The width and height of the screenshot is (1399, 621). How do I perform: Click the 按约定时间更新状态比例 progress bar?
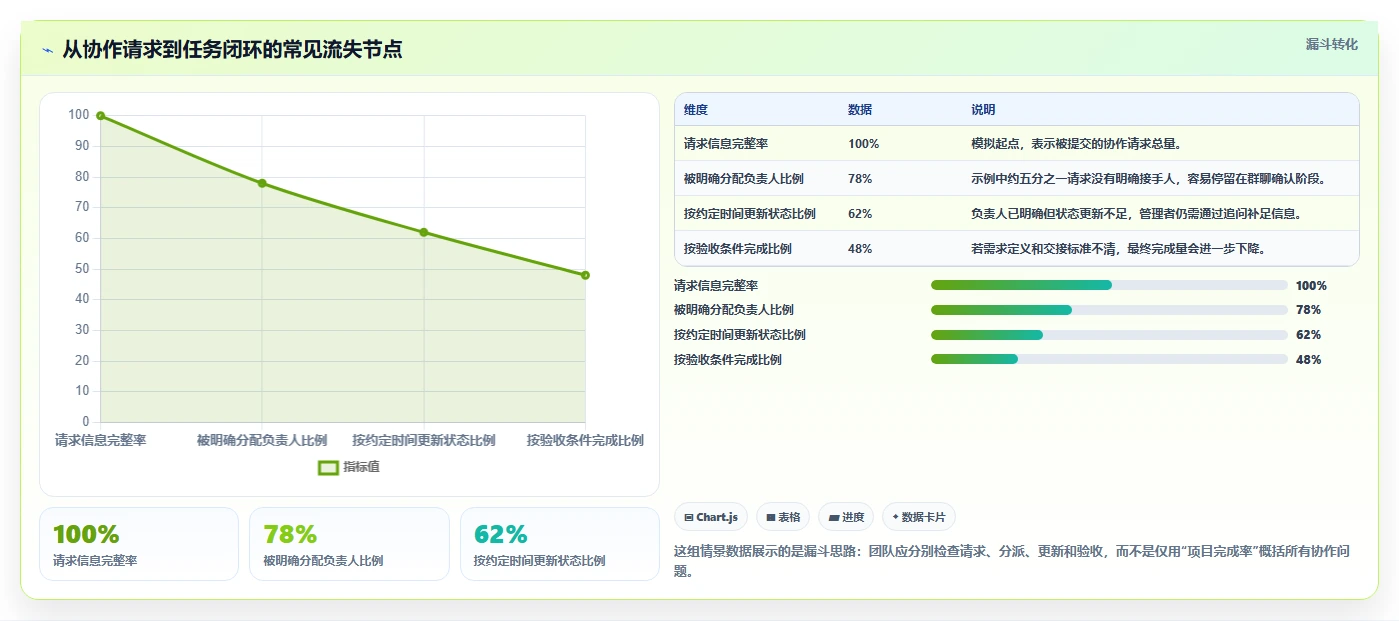1109,335
